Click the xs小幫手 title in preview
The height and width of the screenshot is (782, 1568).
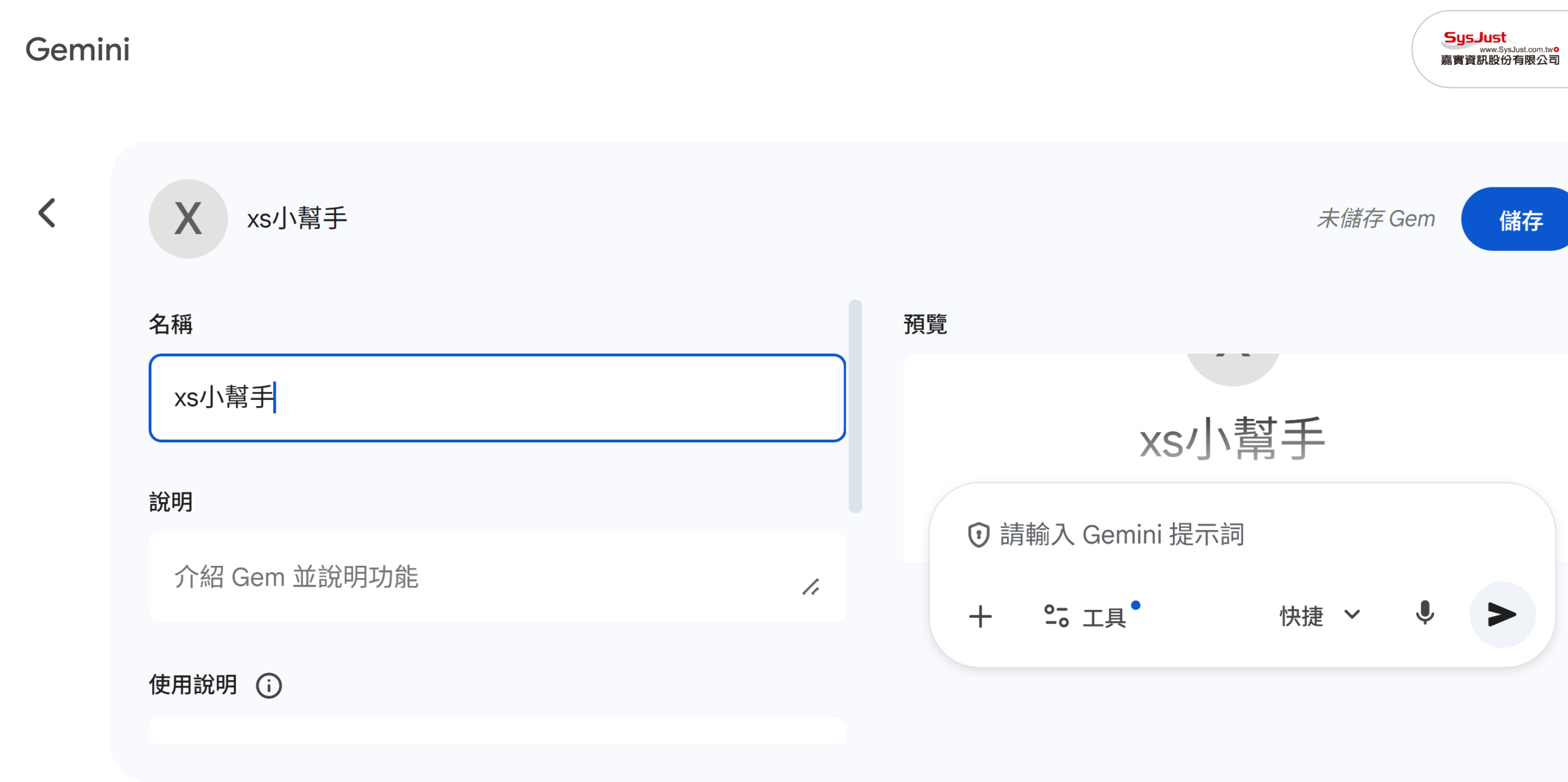(1232, 438)
